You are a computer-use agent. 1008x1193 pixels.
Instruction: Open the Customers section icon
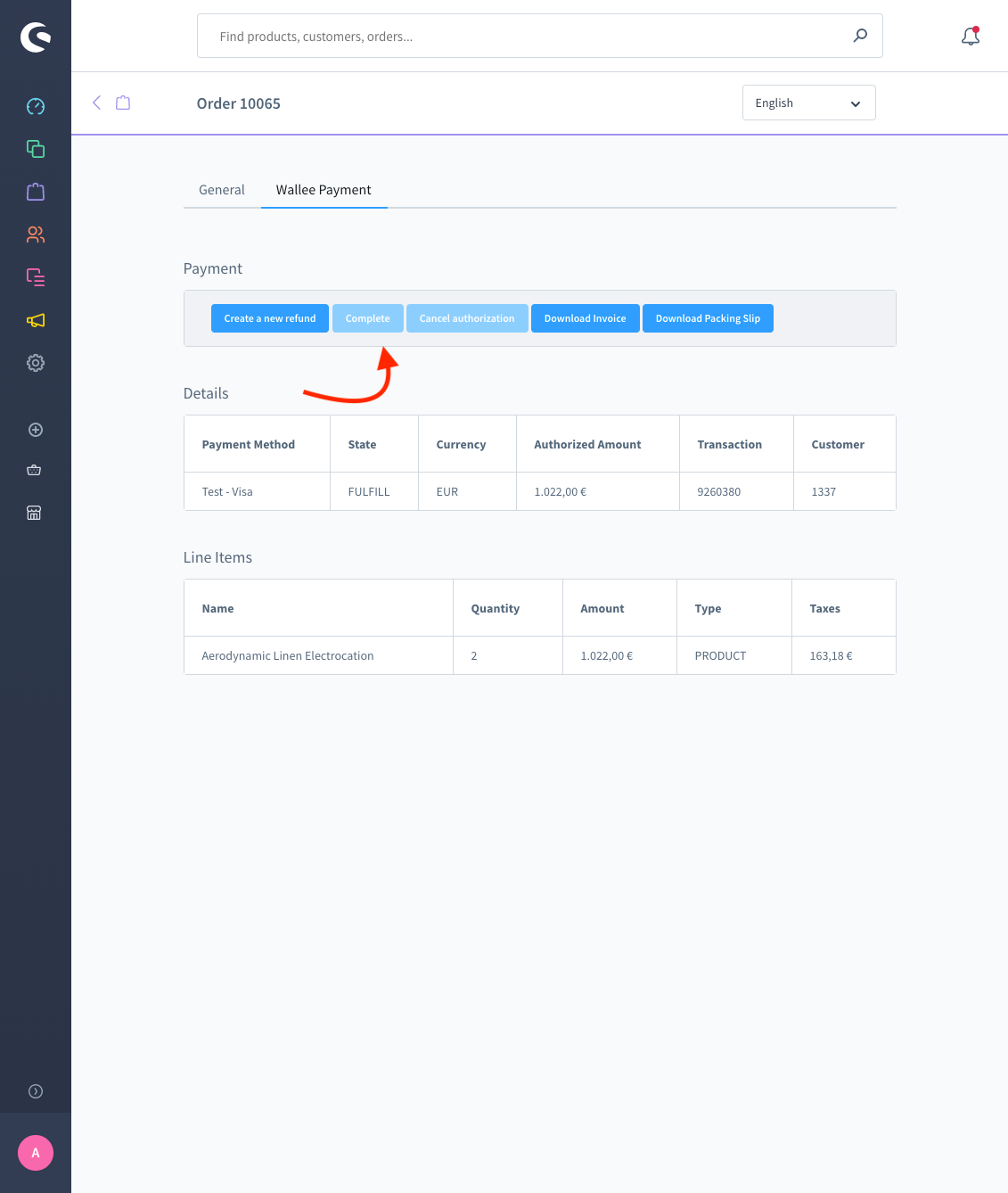tap(36, 234)
